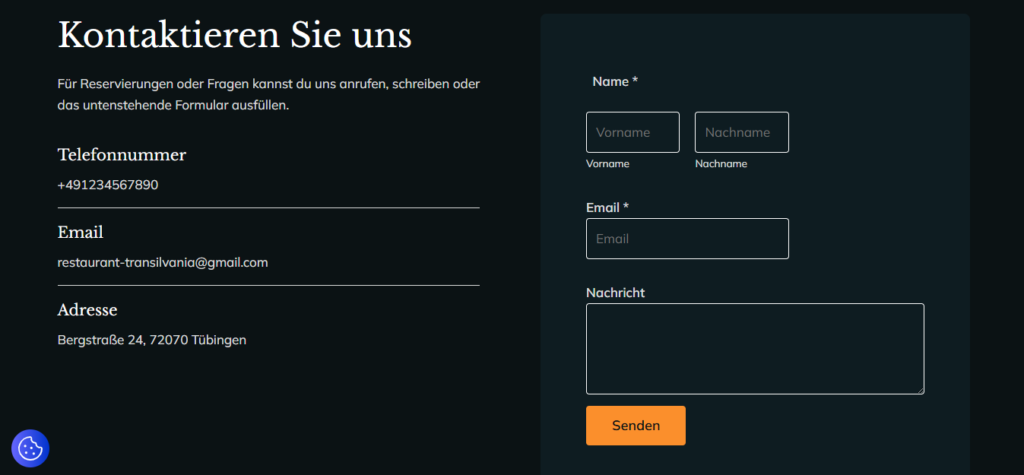Click the Adresse section heading

pos(88,310)
